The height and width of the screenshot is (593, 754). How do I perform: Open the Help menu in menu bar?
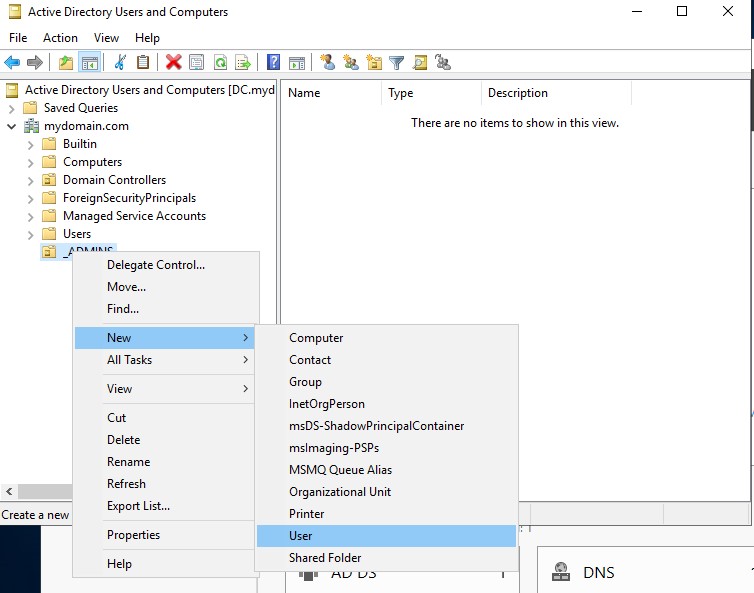pos(147,38)
